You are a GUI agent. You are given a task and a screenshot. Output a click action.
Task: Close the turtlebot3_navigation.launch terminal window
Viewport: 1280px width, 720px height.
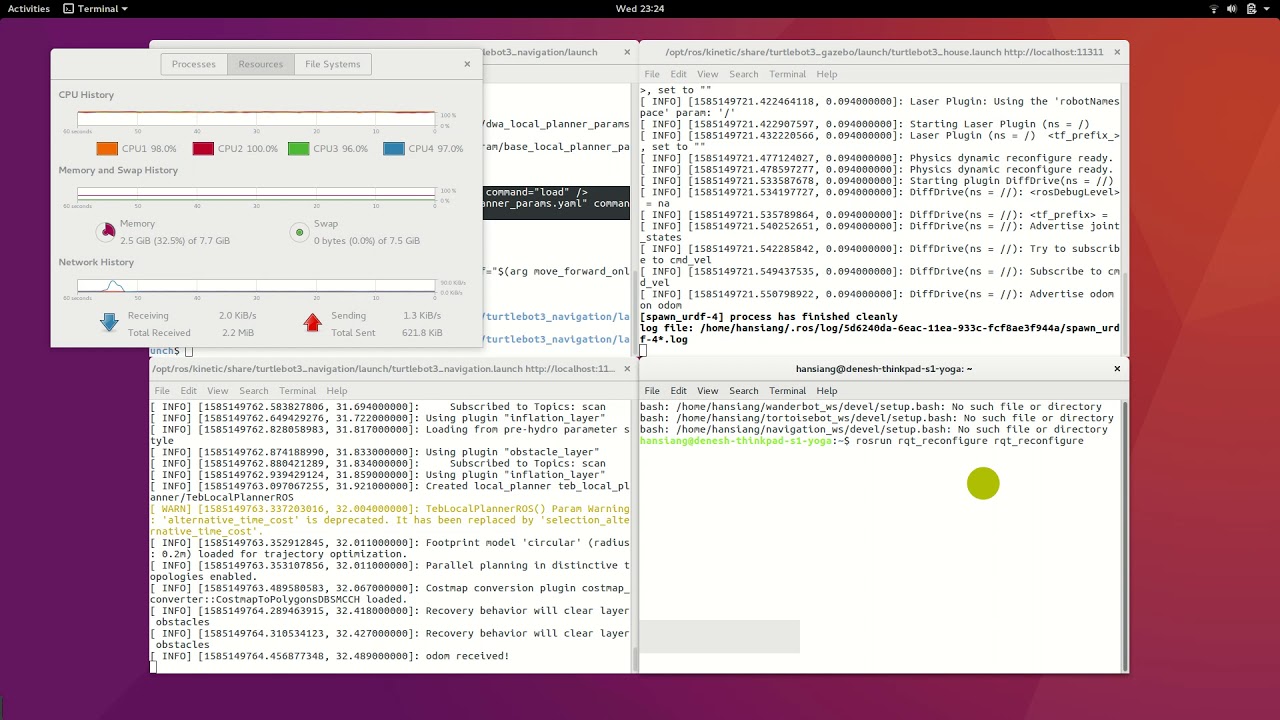pyautogui.click(x=627, y=369)
